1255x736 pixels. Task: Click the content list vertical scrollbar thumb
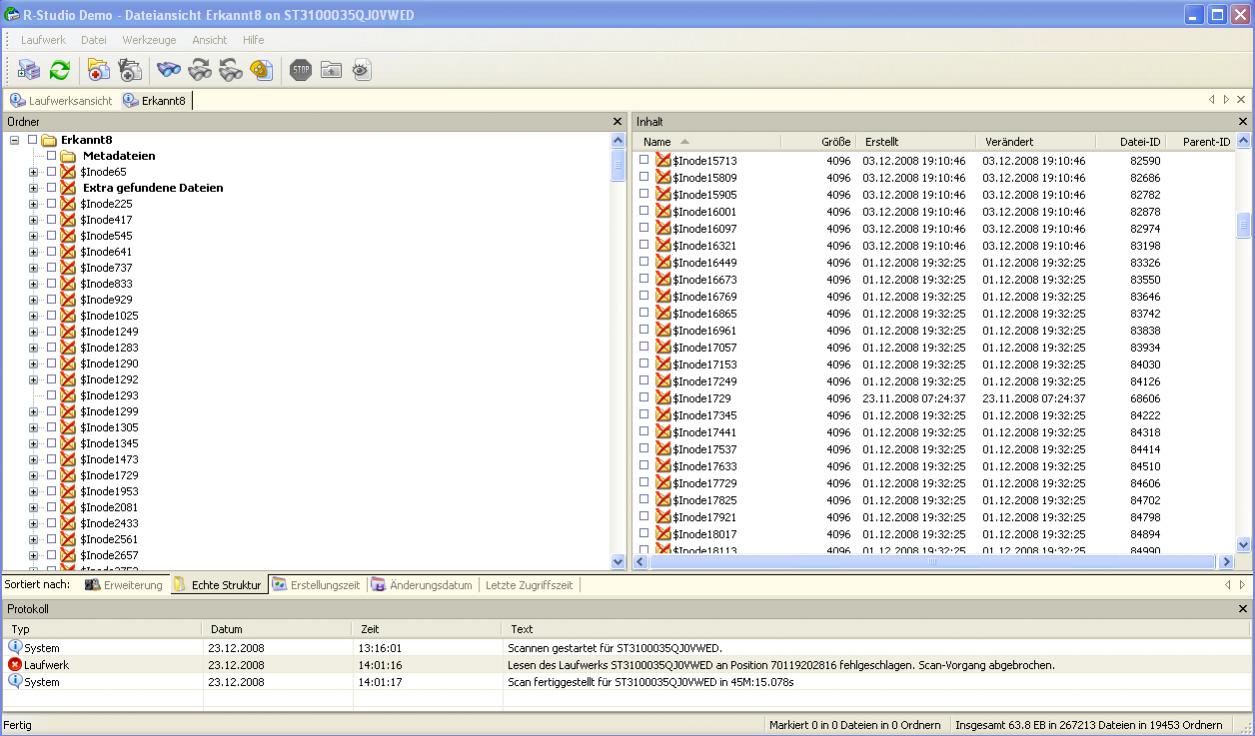click(x=1244, y=225)
